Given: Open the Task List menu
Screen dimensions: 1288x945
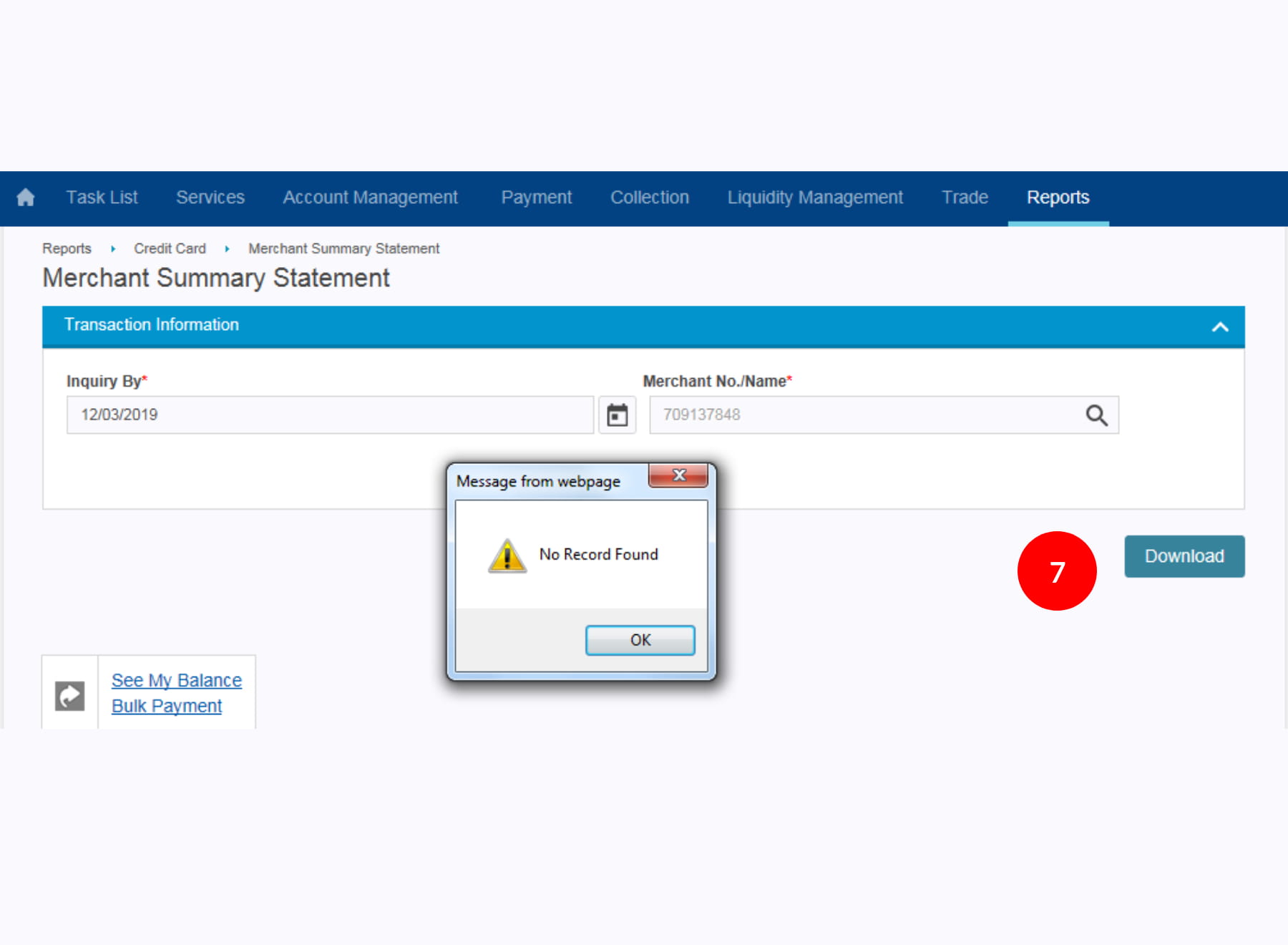Looking at the screenshot, I should 102,198.
